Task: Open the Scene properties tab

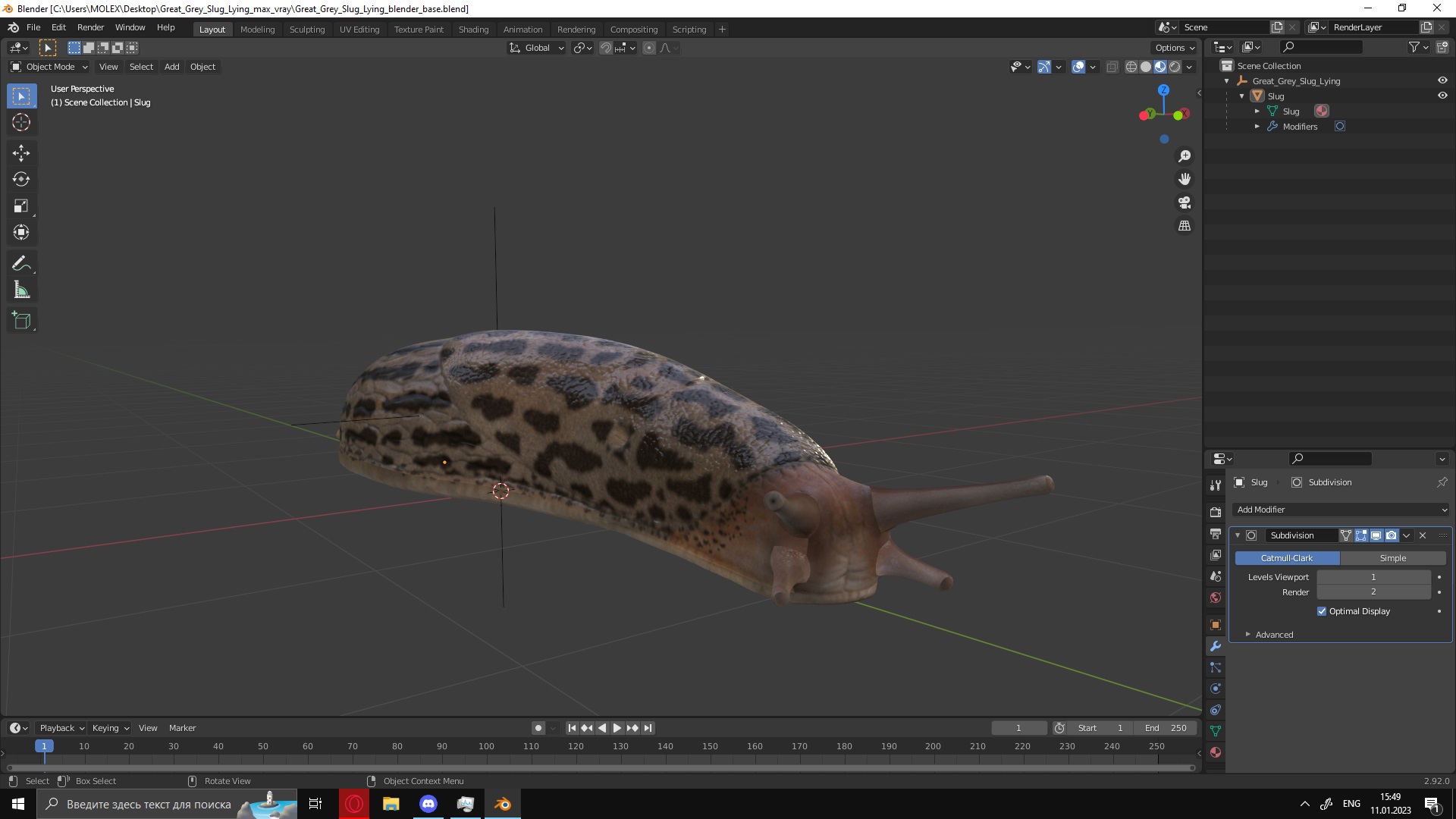Action: 1216,576
